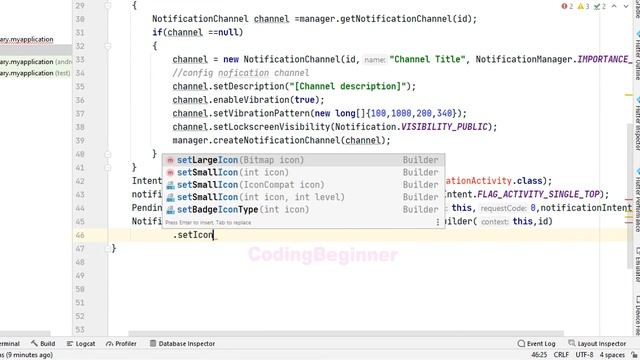Screen dimensions: 640x360
Task: Click the "Channel Title" string literal
Action: tap(427, 60)
